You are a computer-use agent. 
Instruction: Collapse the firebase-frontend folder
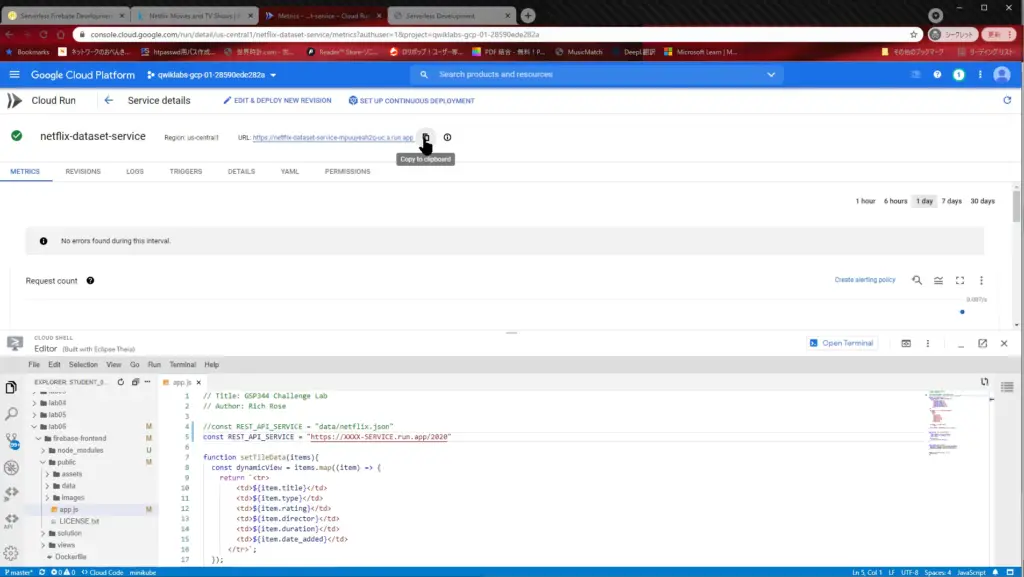tap(39, 439)
